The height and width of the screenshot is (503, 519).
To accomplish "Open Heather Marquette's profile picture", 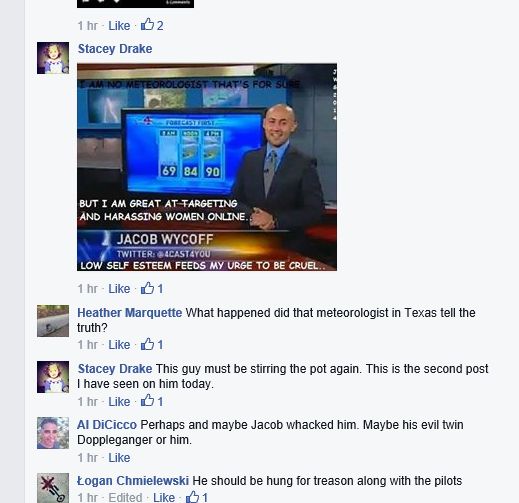I will tap(53, 321).
